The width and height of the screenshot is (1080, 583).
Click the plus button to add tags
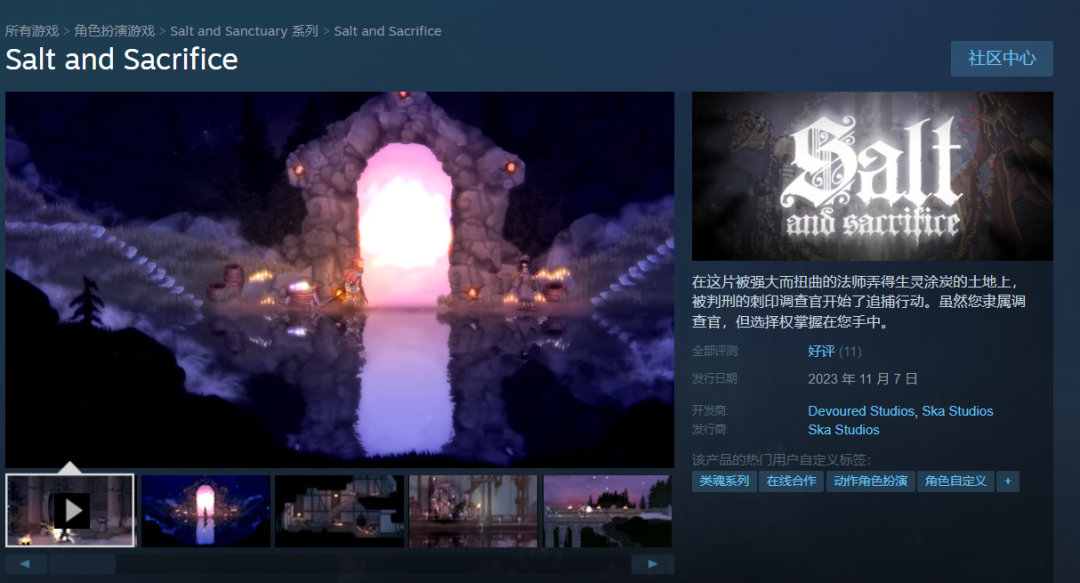click(x=1008, y=481)
